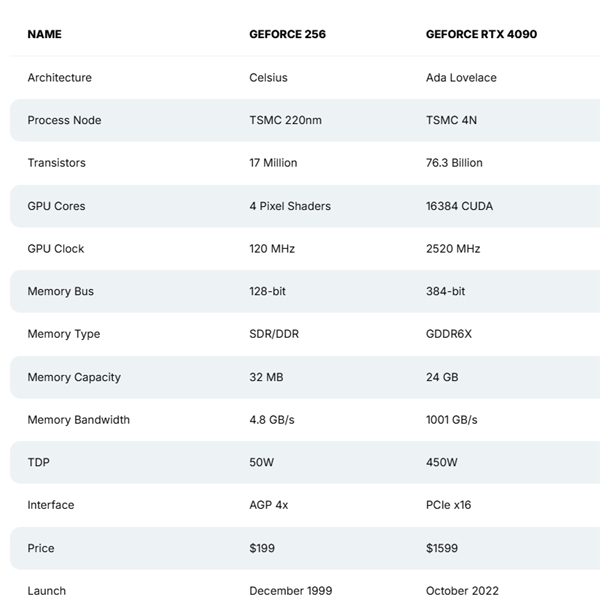
Task: Click the 32 MB memory capacity value
Action: coord(266,377)
